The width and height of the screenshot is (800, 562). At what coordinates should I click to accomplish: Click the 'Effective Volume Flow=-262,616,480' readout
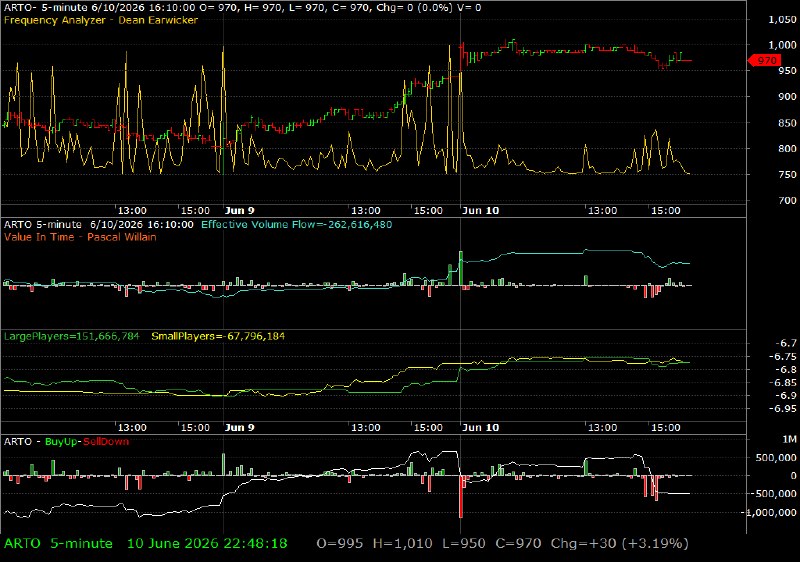[x=296, y=224]
